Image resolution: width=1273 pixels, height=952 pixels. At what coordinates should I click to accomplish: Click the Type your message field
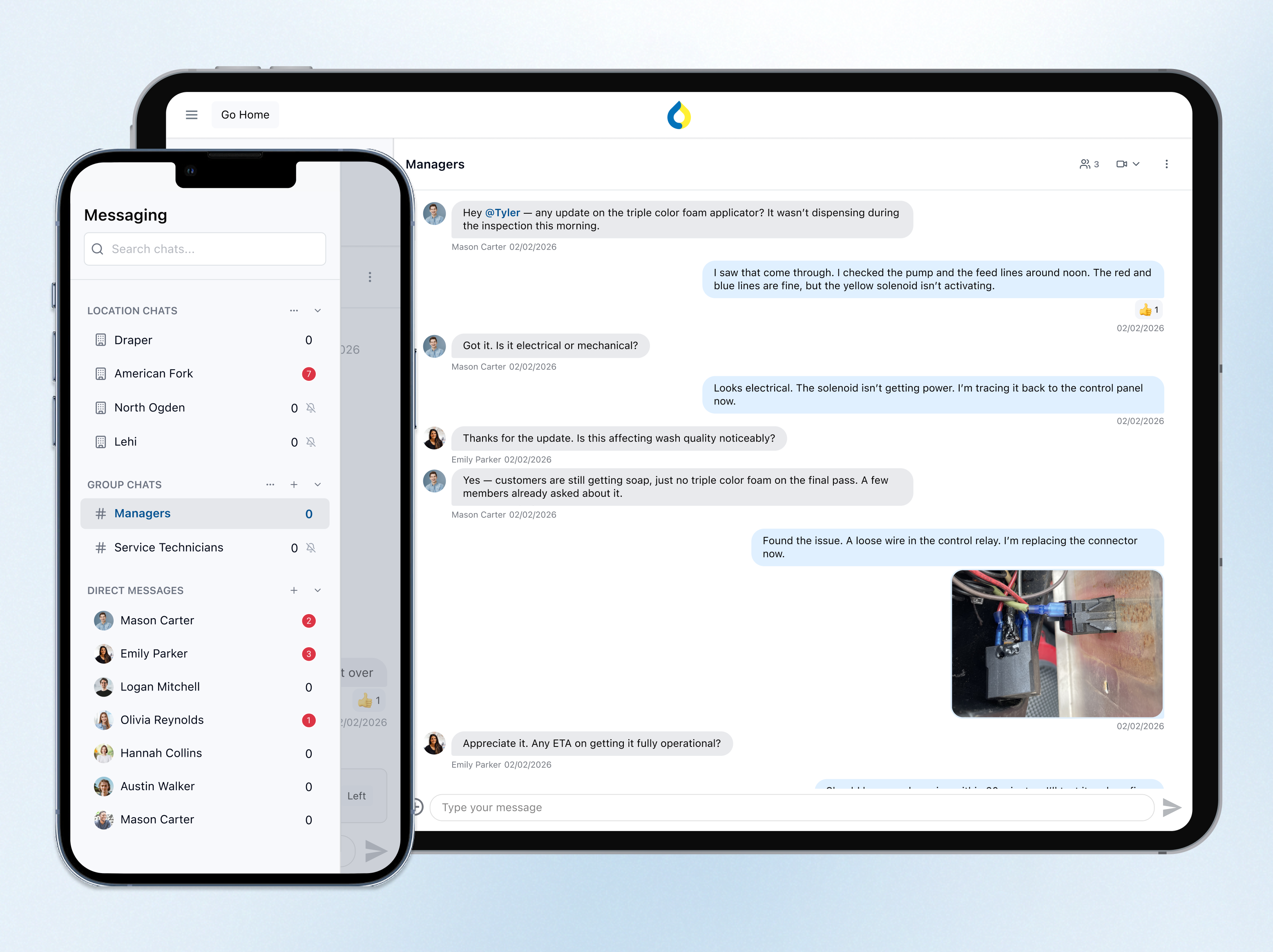click(792, 807)
